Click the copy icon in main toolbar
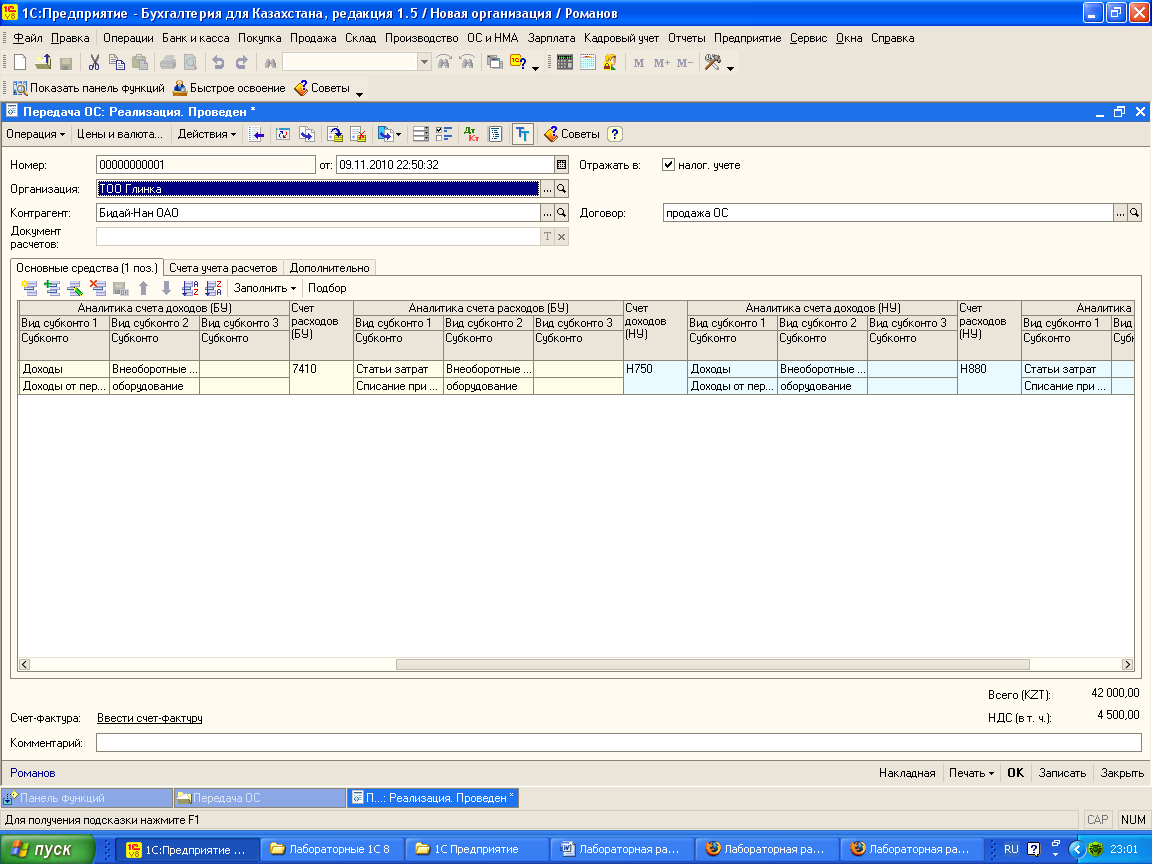The height and width of the screenshot is (864, 1152). (x=117, y=62)
